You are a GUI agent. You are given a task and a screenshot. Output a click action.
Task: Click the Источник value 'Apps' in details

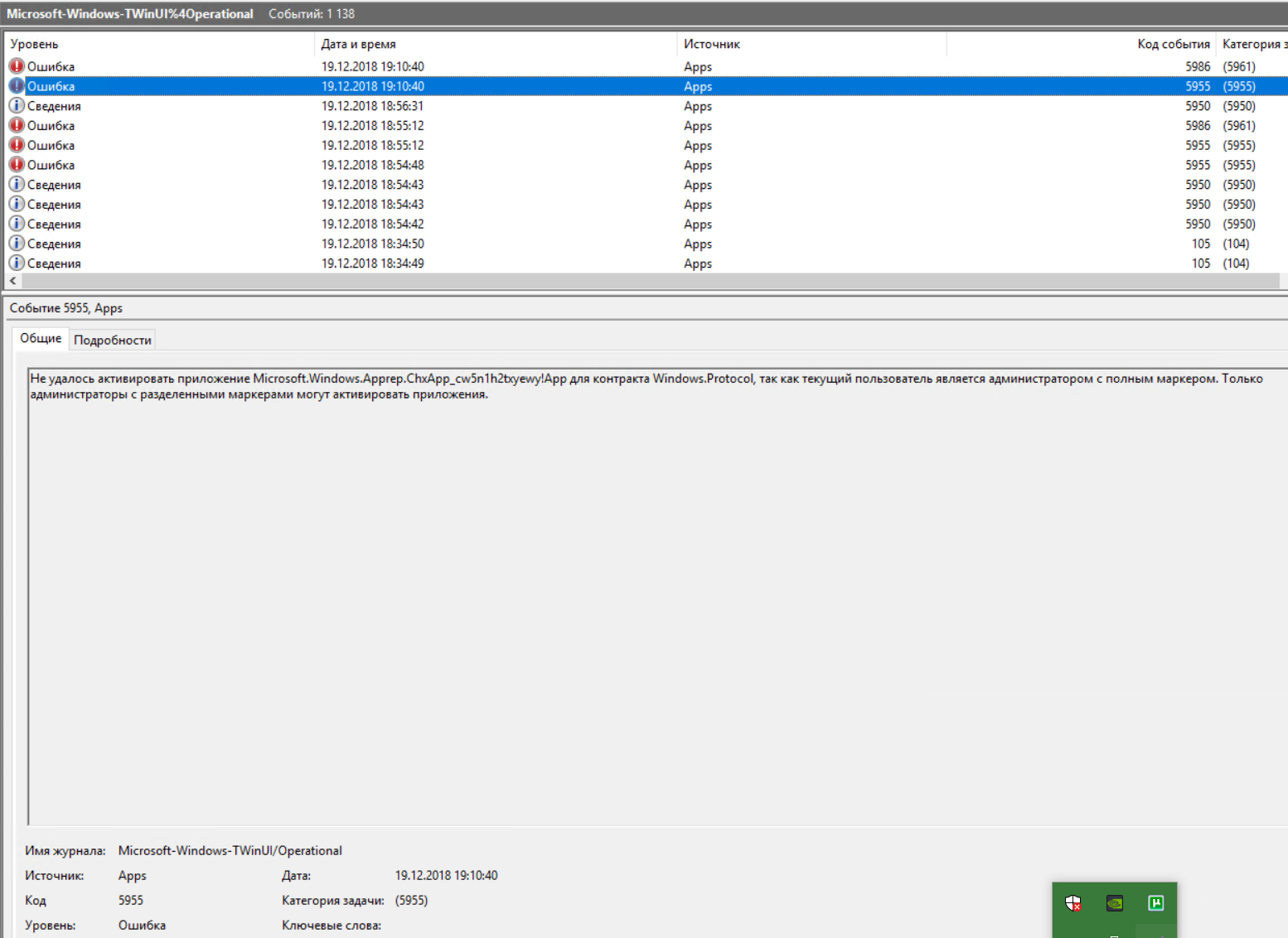tap(132, 876)
